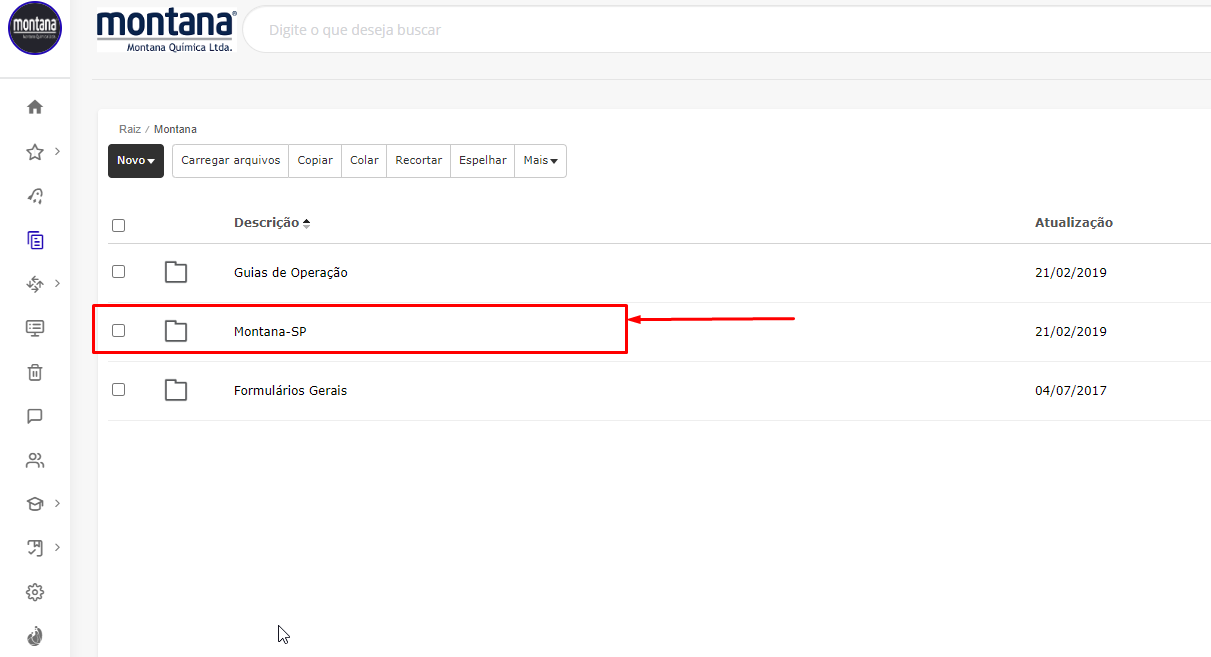Select Espelhar in the toolbar
Viewport: 1211px width, 657px height.
pos(482,161)
